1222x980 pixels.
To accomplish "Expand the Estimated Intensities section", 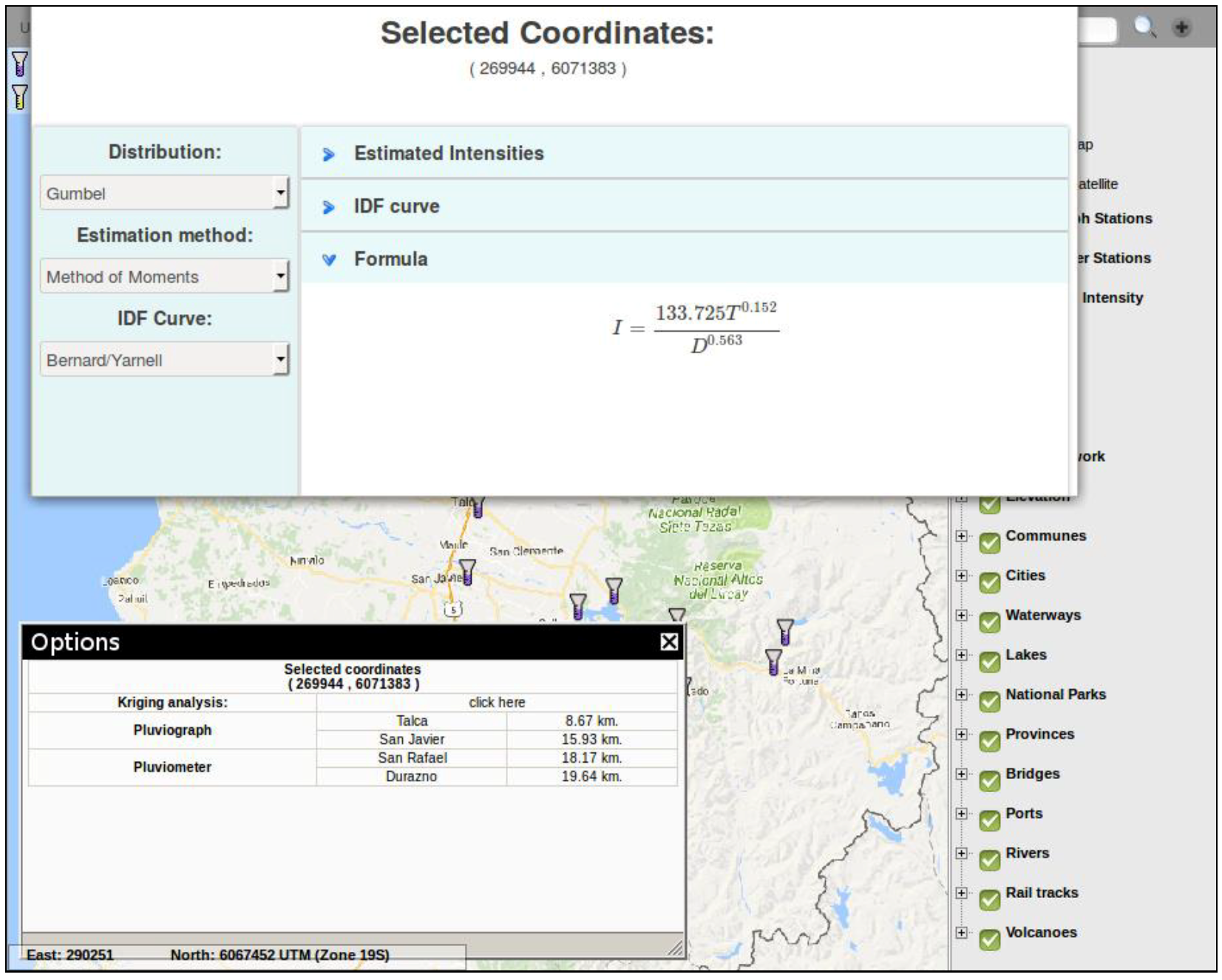I will coord(449,154).
